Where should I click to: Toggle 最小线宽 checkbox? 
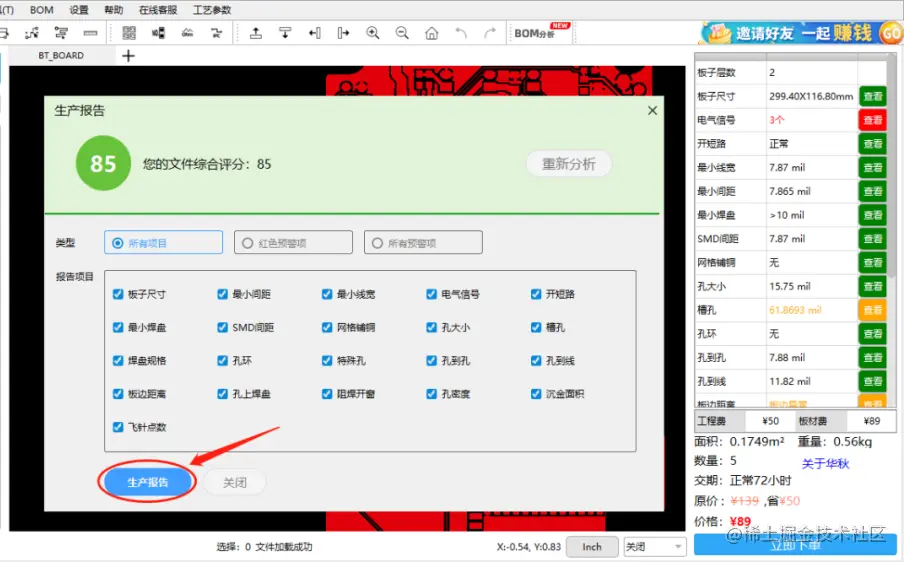pos(327,294)
